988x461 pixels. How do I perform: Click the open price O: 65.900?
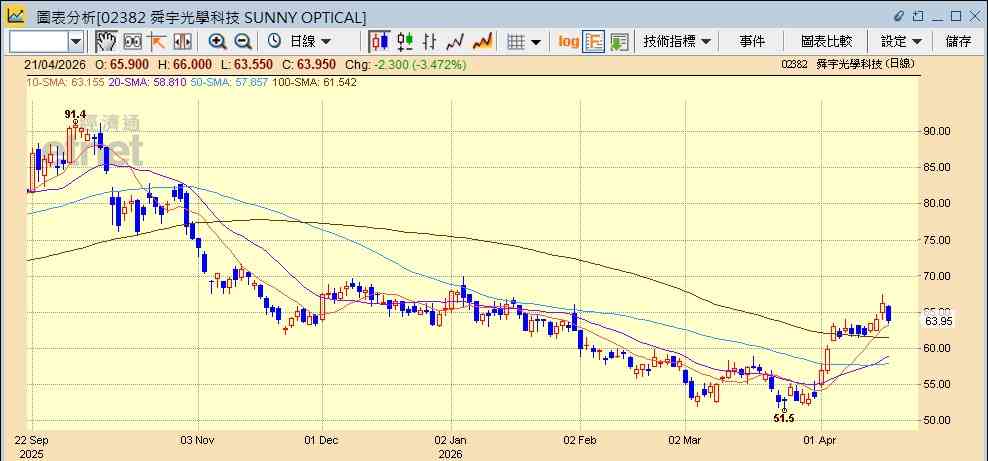pyautogui.click(x=122, y=64)
